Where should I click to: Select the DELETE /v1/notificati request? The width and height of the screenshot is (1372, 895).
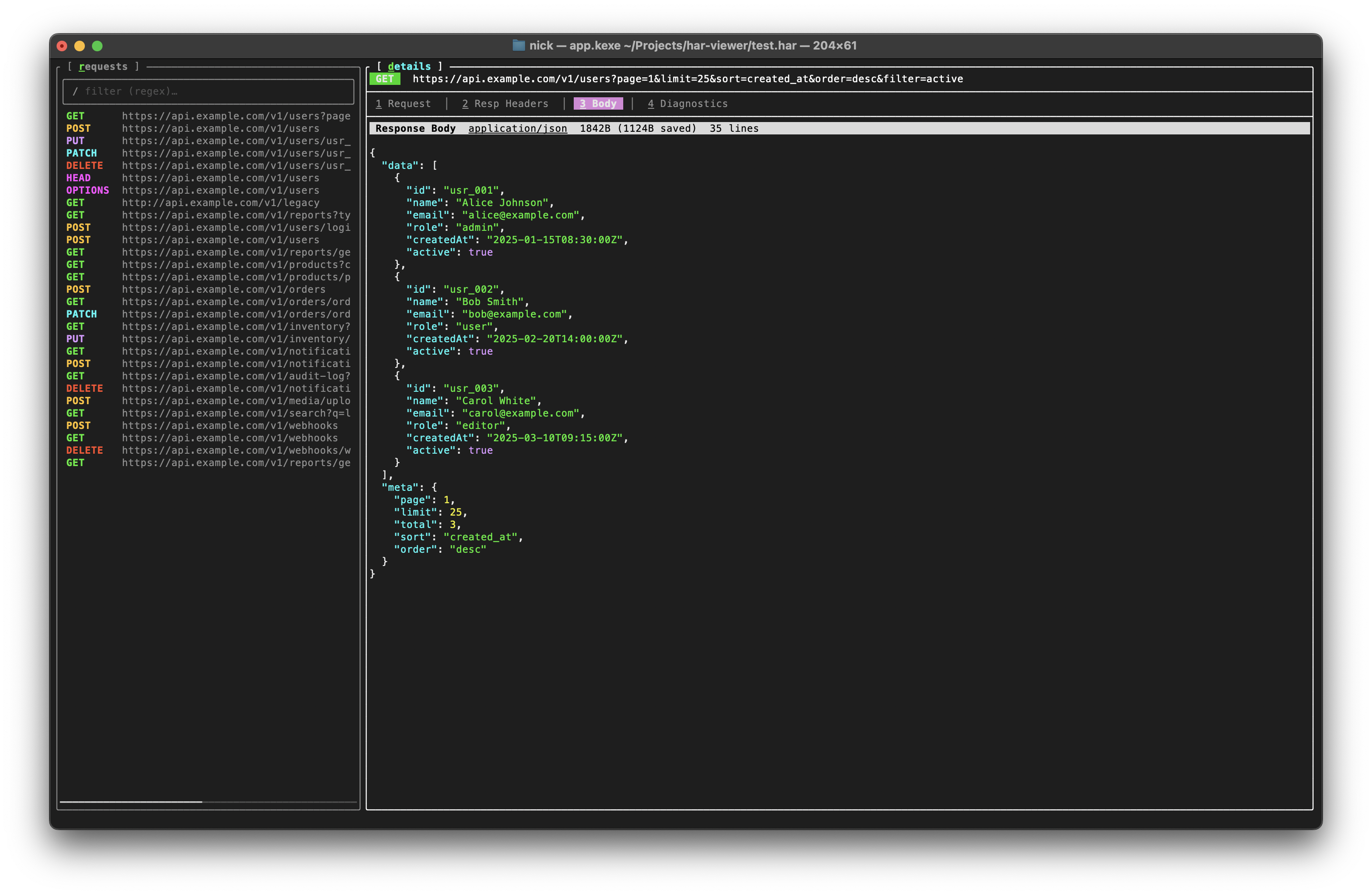coord(208,389)
